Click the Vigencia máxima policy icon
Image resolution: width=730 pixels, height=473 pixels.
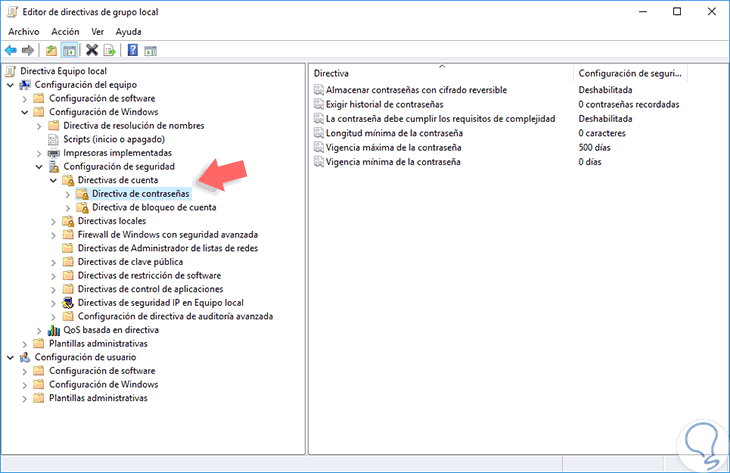click(x=318, y=148)
